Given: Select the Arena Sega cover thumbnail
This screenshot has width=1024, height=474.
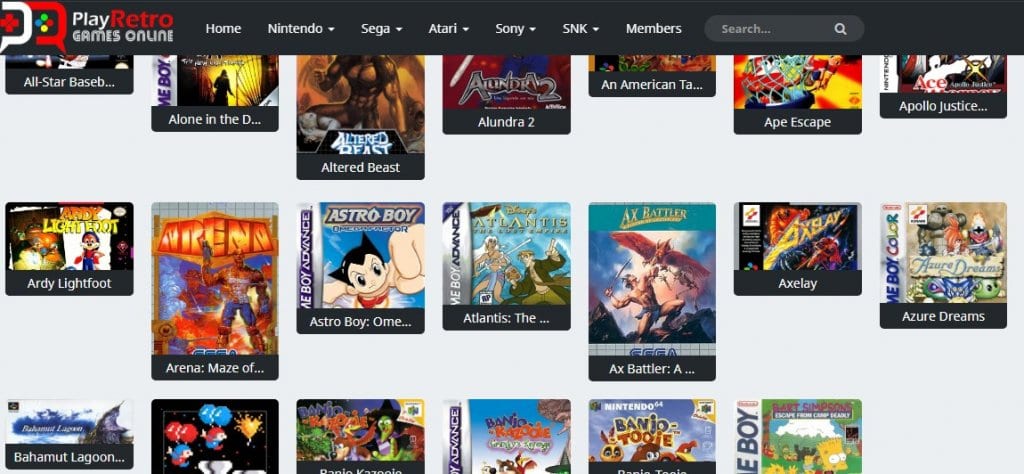Looking at the screenshot, I should (215, 278).
